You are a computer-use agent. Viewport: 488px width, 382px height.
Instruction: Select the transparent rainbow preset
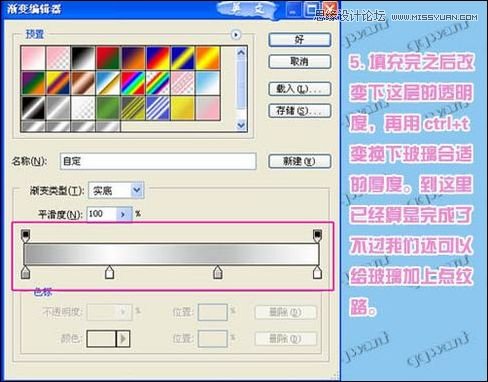pos(158,83)
